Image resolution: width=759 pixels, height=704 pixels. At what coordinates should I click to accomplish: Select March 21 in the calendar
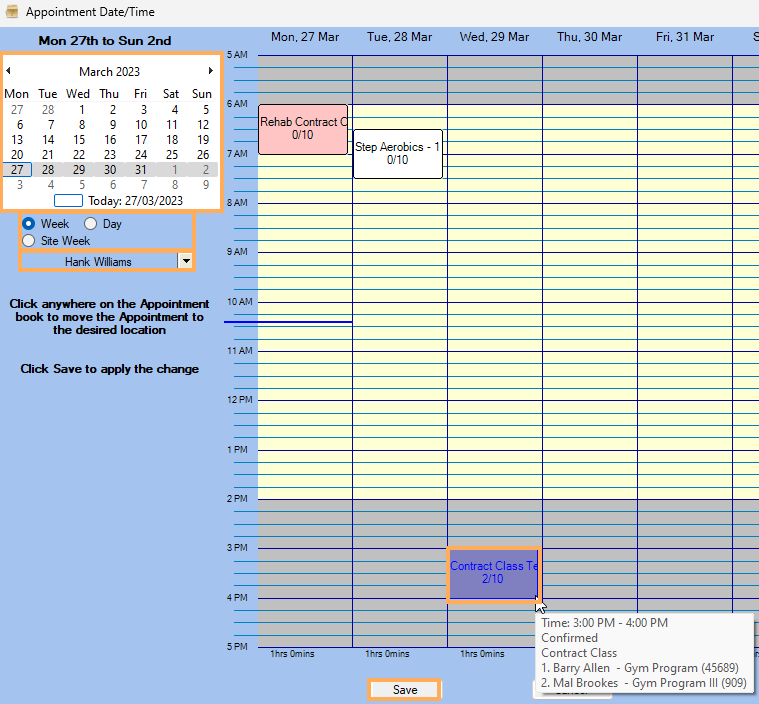pos(47,155)
